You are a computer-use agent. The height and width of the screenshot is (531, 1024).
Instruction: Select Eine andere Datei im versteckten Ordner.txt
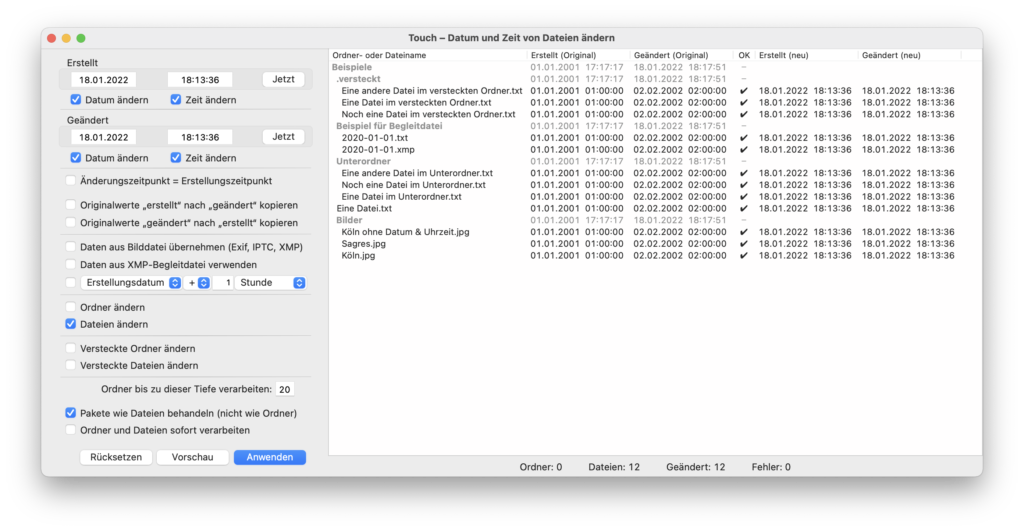[x=656, y=91]
